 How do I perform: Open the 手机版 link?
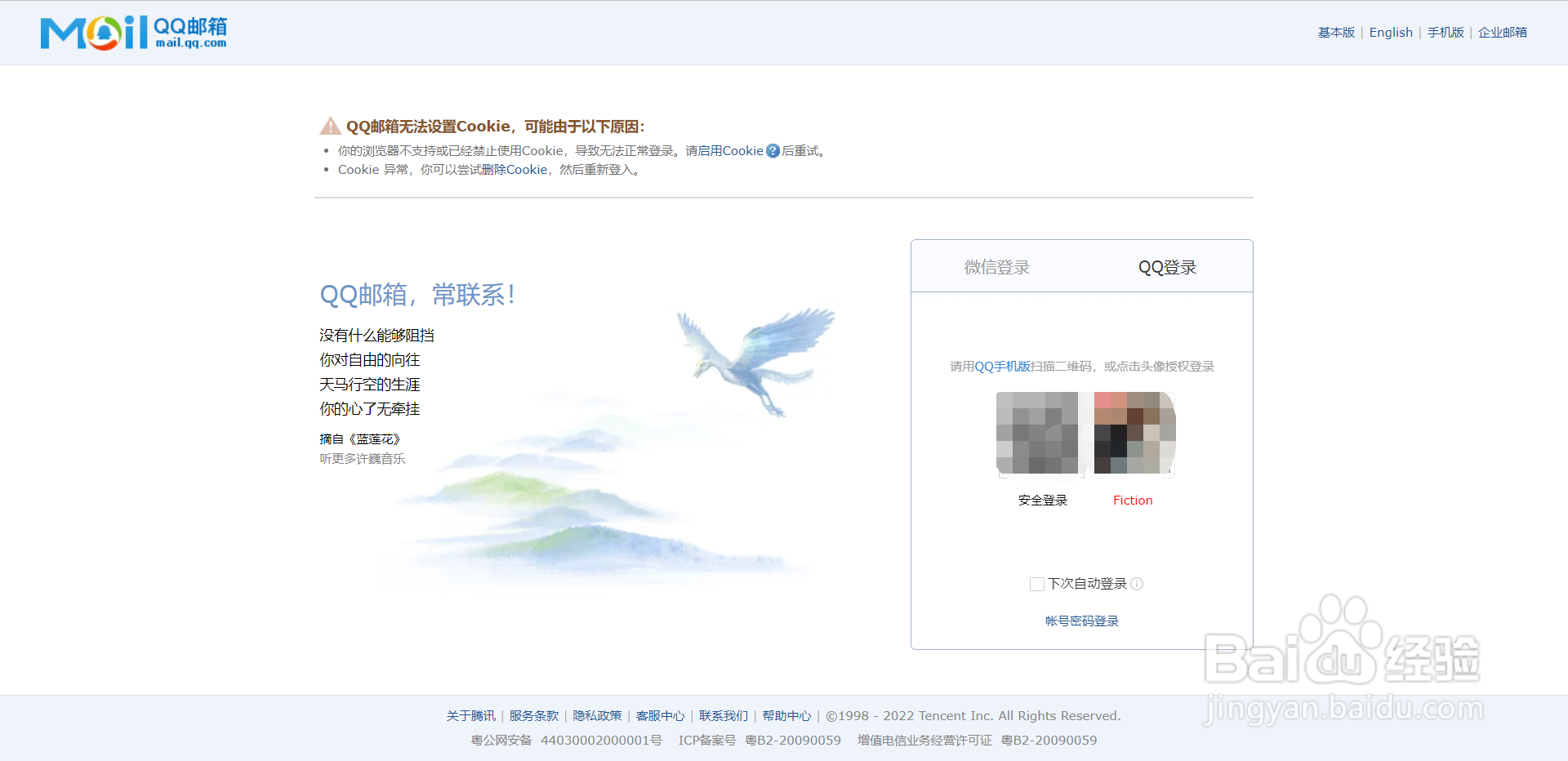tap(1445, 33)
